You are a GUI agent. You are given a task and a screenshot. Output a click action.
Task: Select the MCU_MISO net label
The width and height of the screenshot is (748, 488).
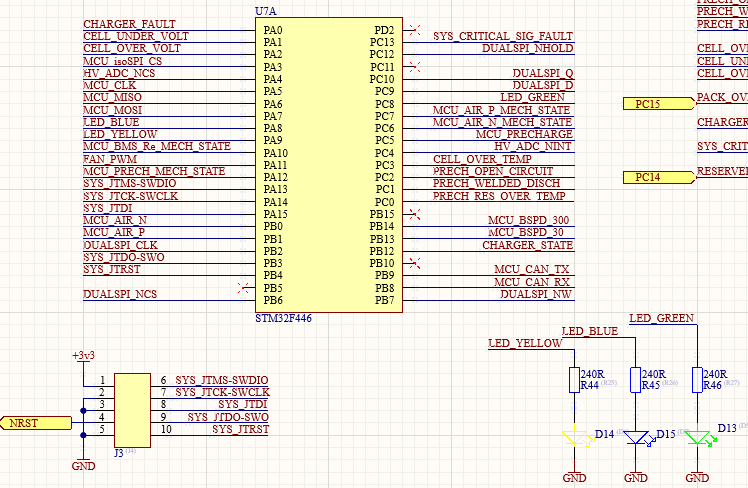coord(113,97)
